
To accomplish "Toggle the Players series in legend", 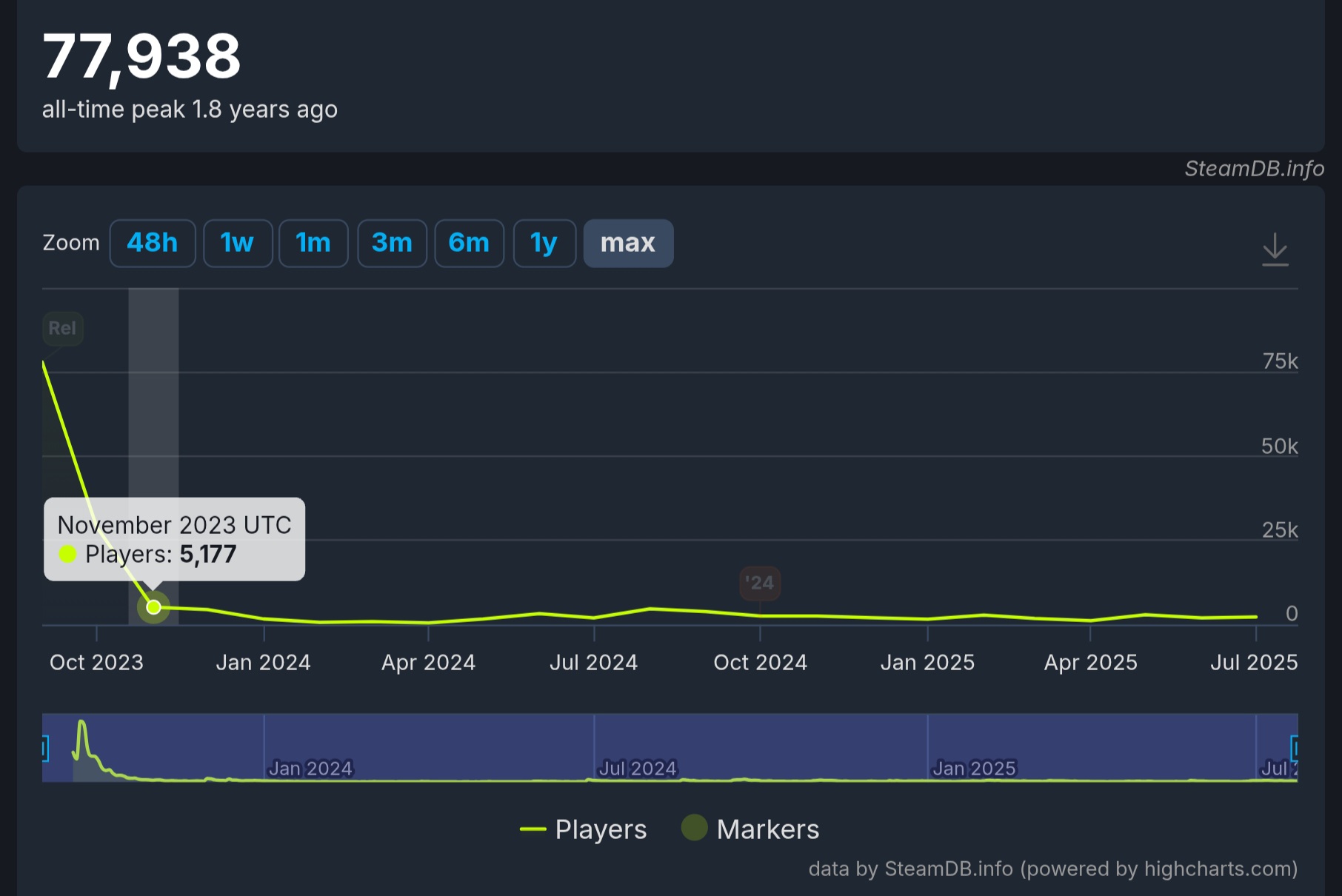I will [583, 829].
